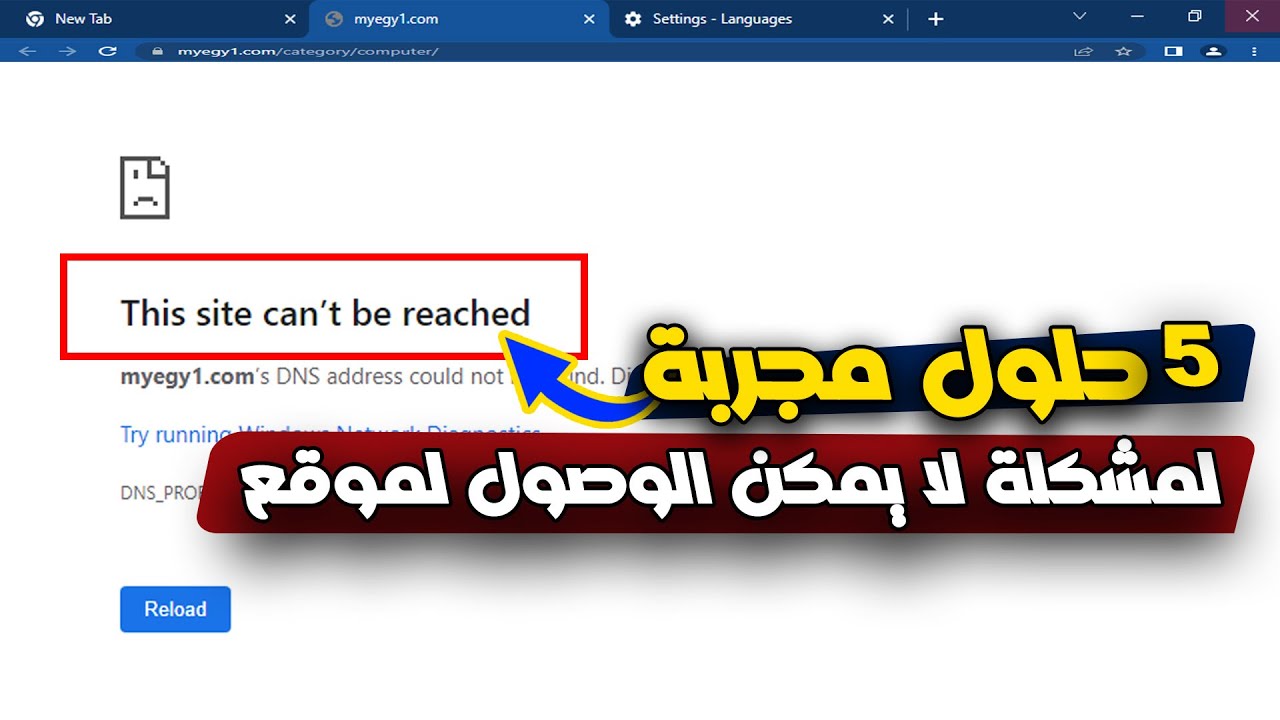This screenshot has width=1280, height=720.
Task: Switch to the New Tab tab
Action: [160, 19]
